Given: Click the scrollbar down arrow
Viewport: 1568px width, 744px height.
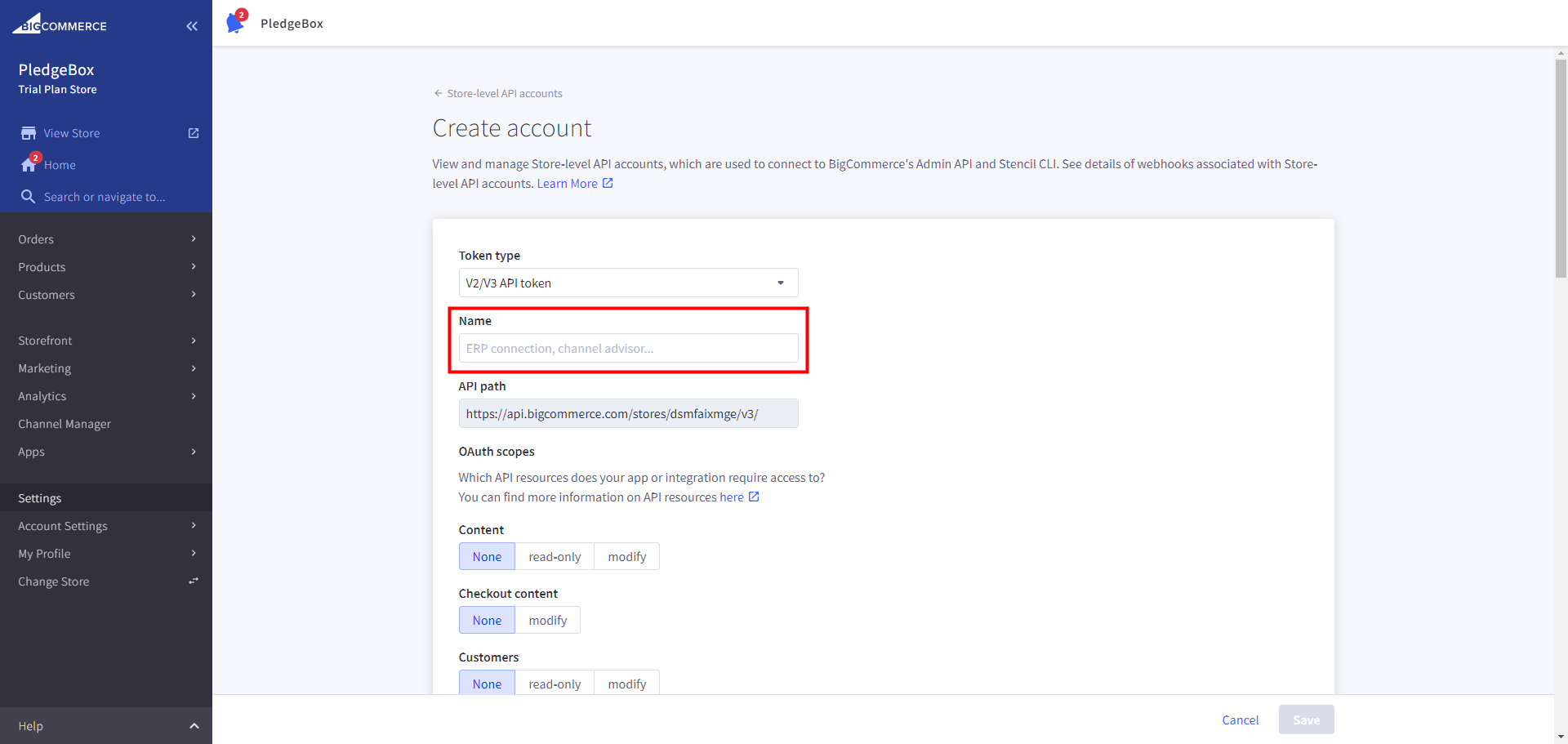Looking at the screenshot, I should [x=1561, y=737].
